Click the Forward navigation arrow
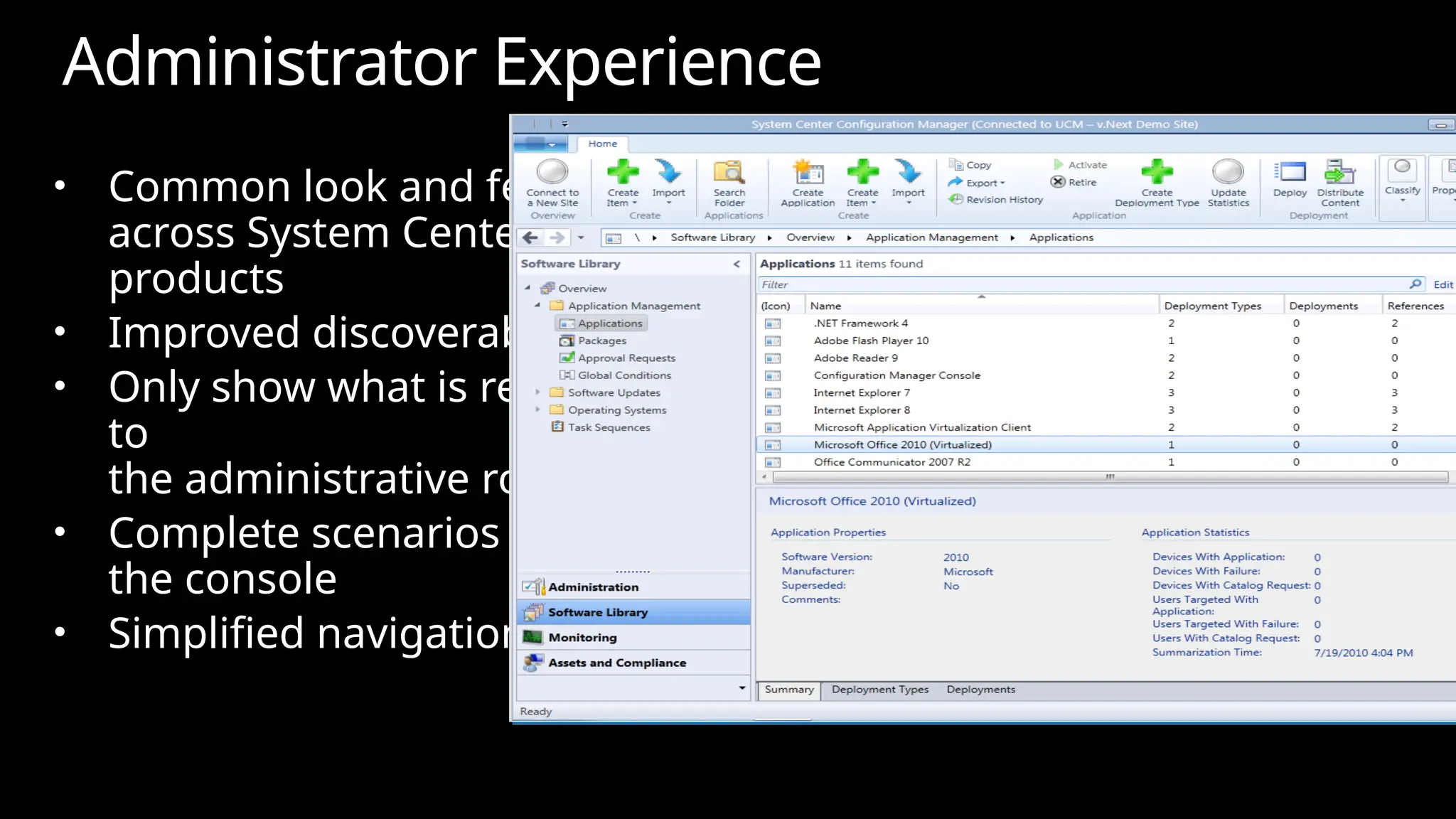The height and width of the screenshot is (819, 1456). coord(557,237)
